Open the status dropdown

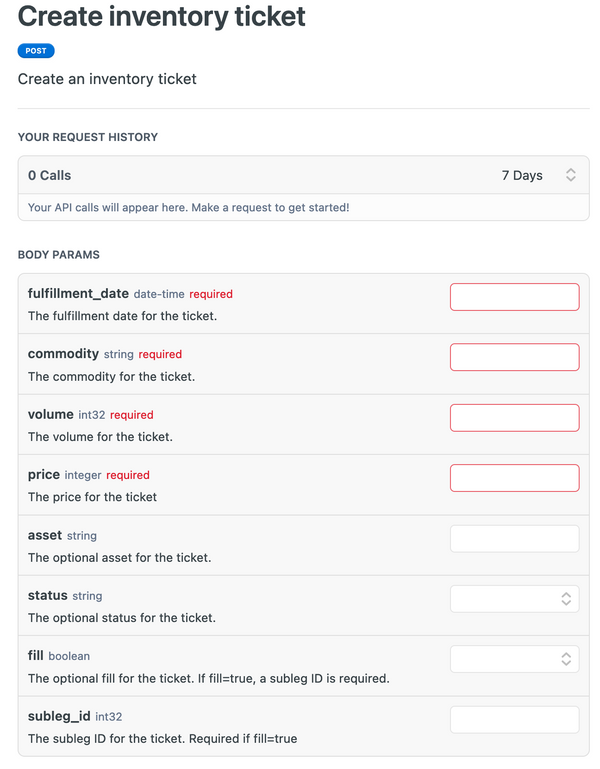tap(514, 598)
